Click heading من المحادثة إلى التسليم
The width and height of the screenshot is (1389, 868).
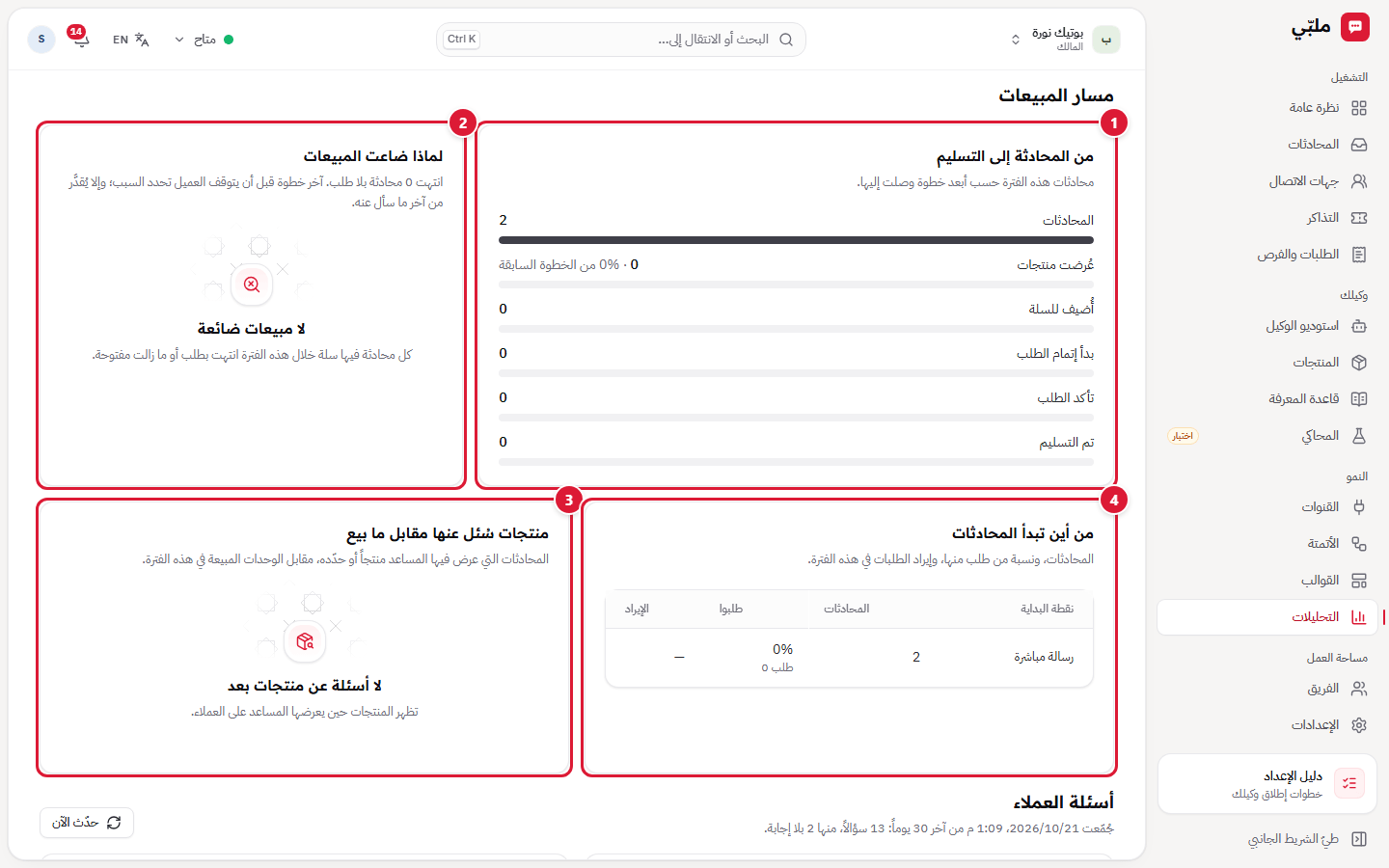tap(1015, 156)
